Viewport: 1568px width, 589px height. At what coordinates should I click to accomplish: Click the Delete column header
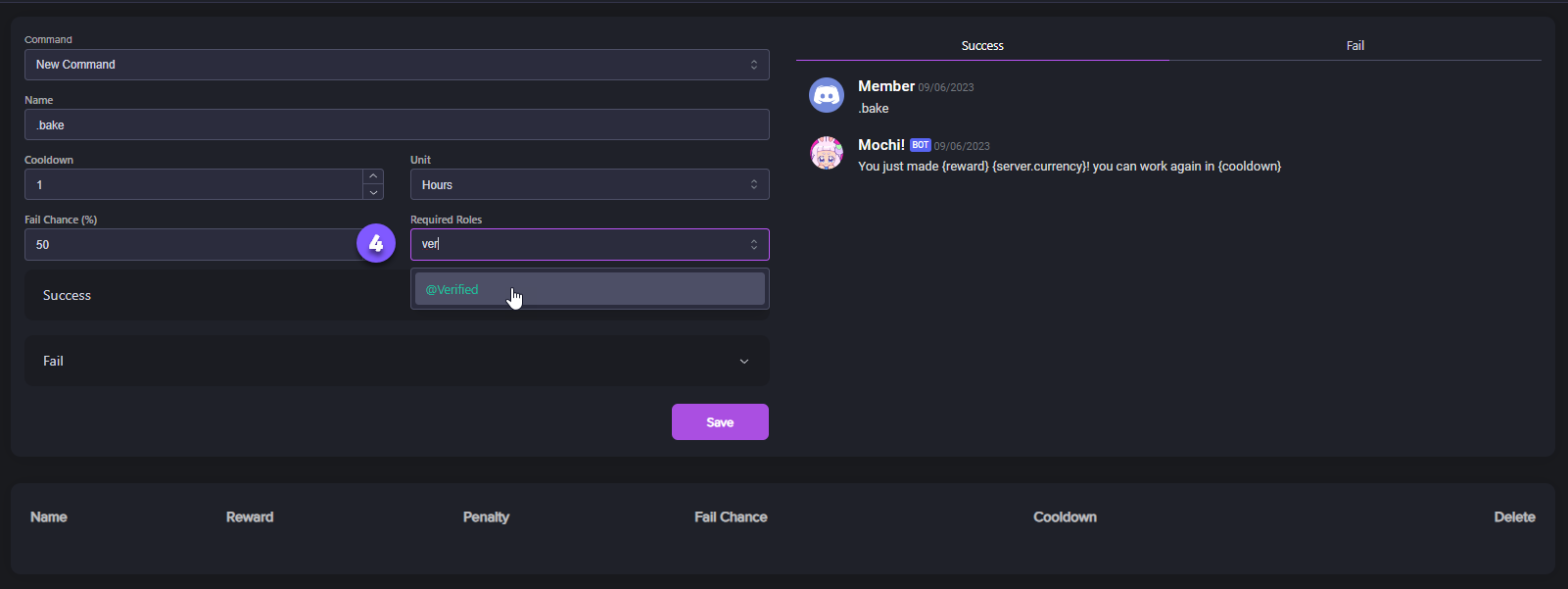pyautogui.click(x=1514, y=517)
